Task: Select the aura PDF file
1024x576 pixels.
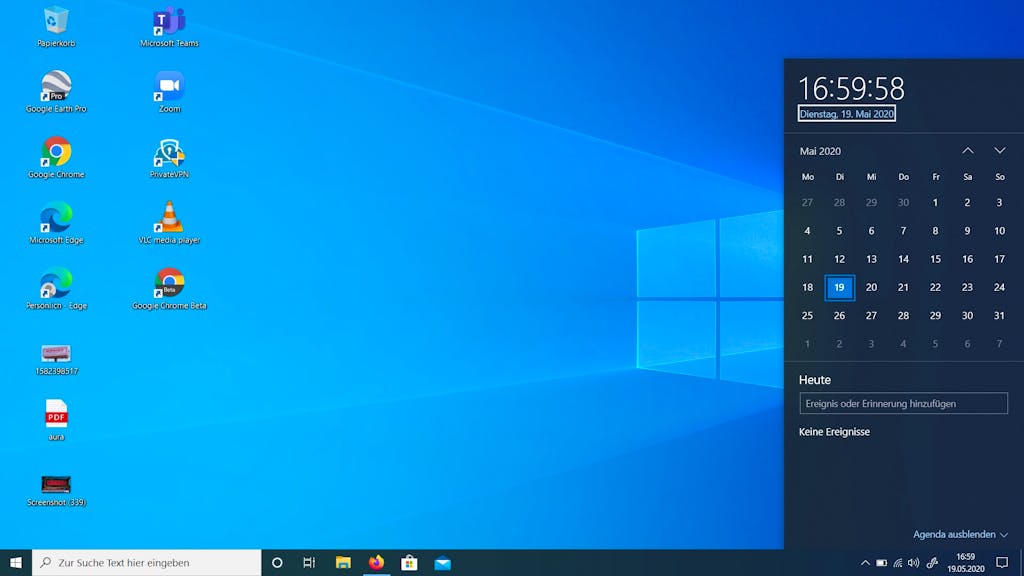Action: [56, 420]
